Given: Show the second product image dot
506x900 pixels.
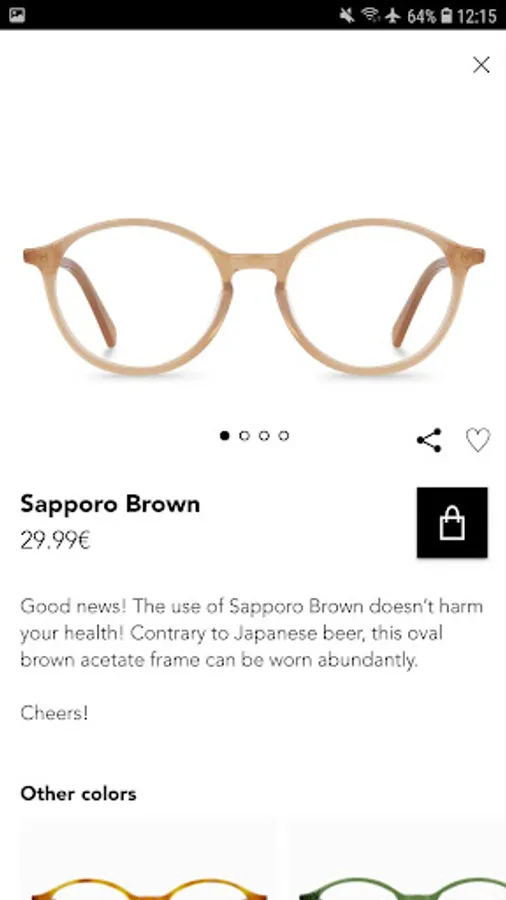Looking at the screenshot, I should click(x=244, y=436).
